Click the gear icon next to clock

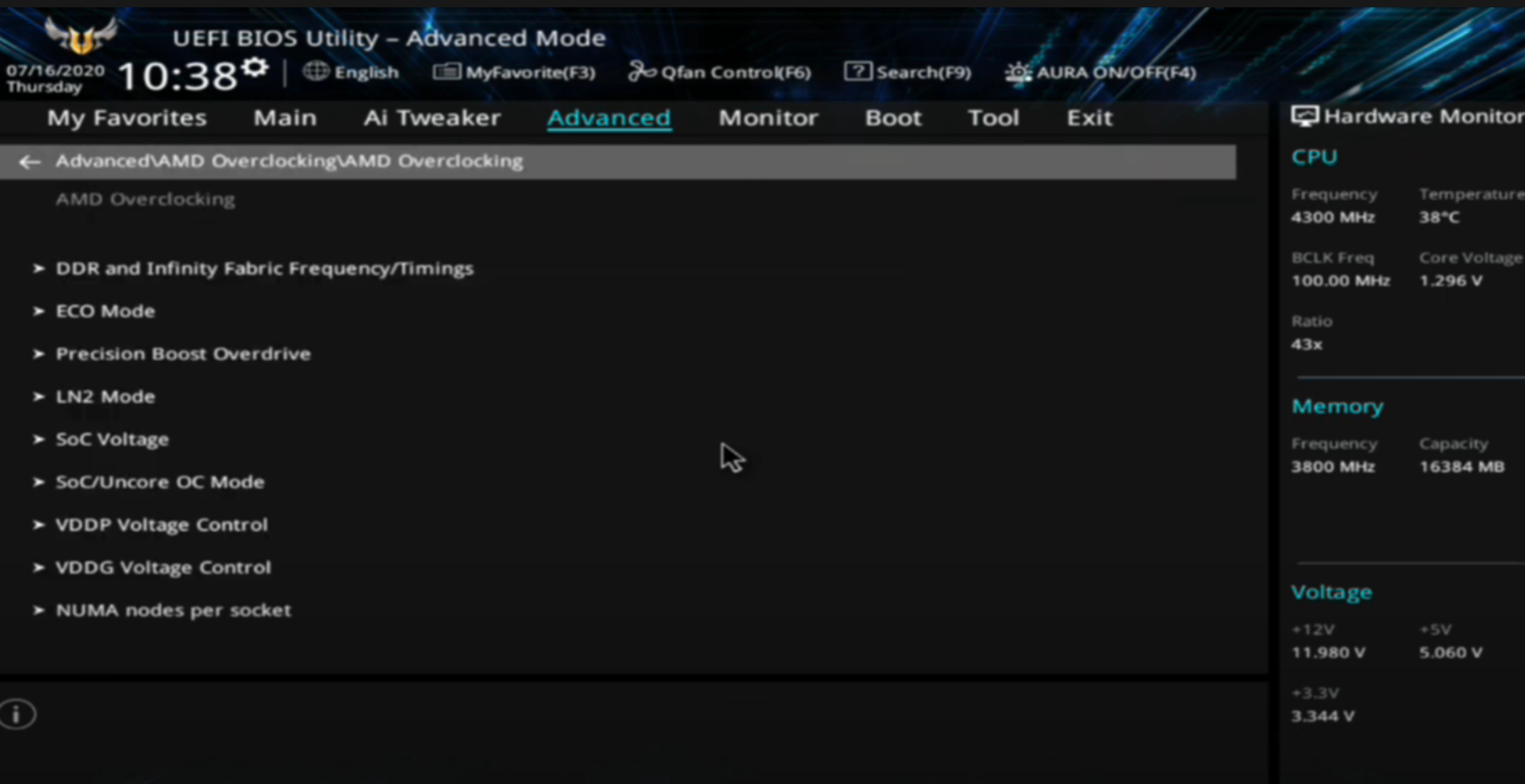pos(256,67)
